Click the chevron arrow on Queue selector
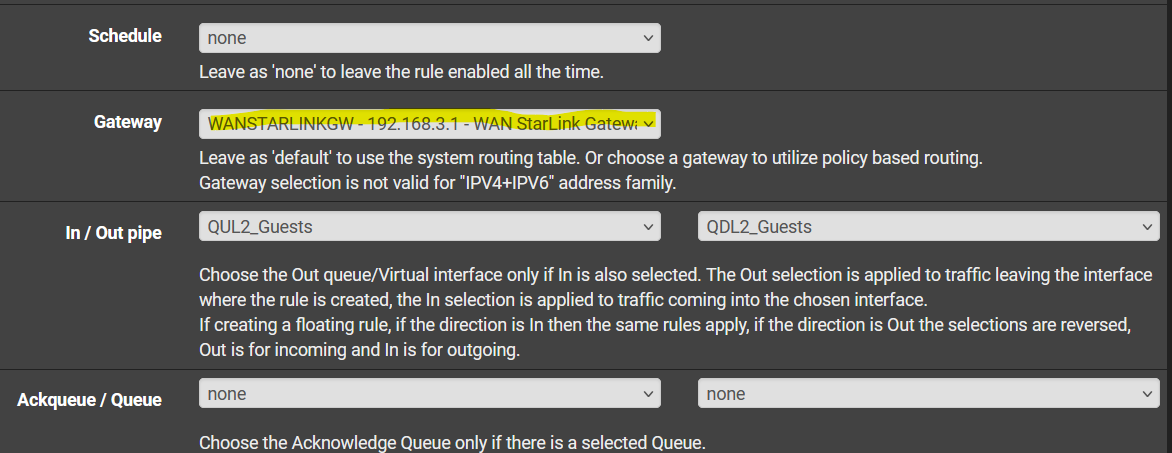The image size is (1172, 453). (x=1147, y=393)
